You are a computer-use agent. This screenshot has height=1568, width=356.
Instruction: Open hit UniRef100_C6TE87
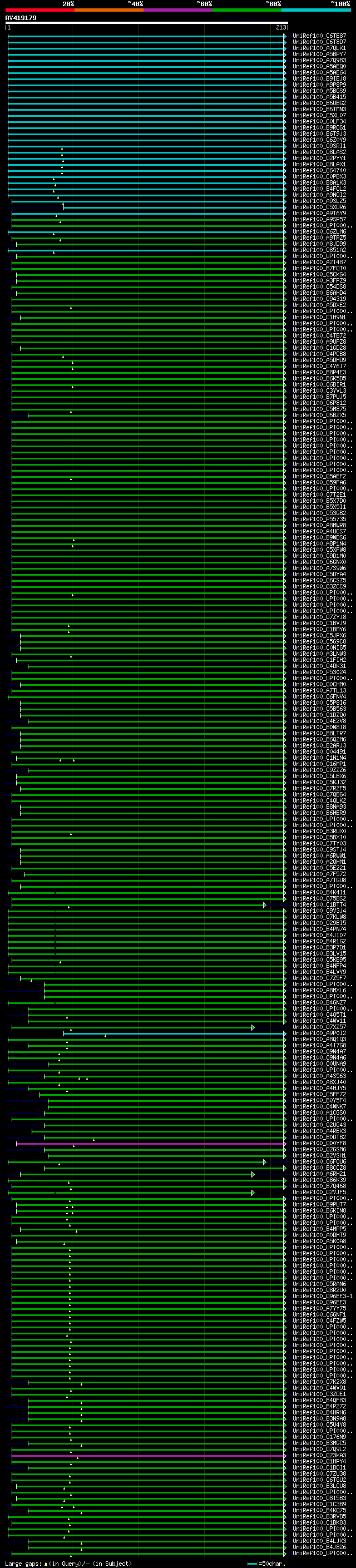click(319, 36)
